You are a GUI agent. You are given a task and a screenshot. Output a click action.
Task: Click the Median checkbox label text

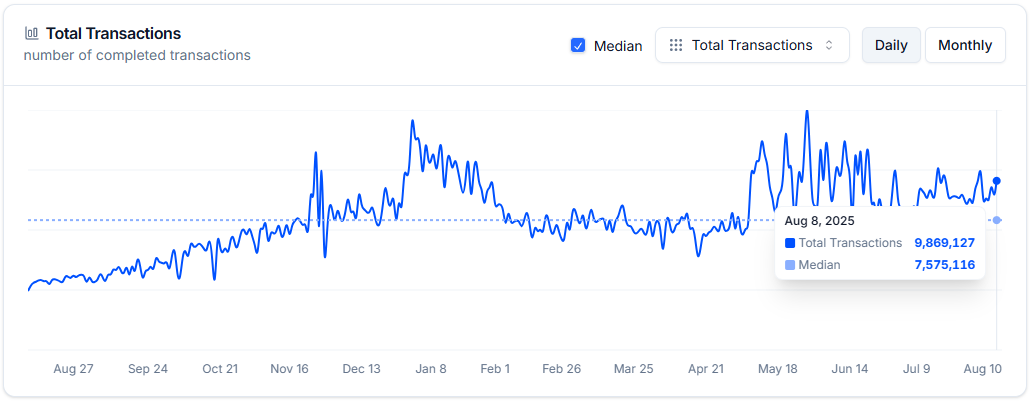click(x=618, y=46)
